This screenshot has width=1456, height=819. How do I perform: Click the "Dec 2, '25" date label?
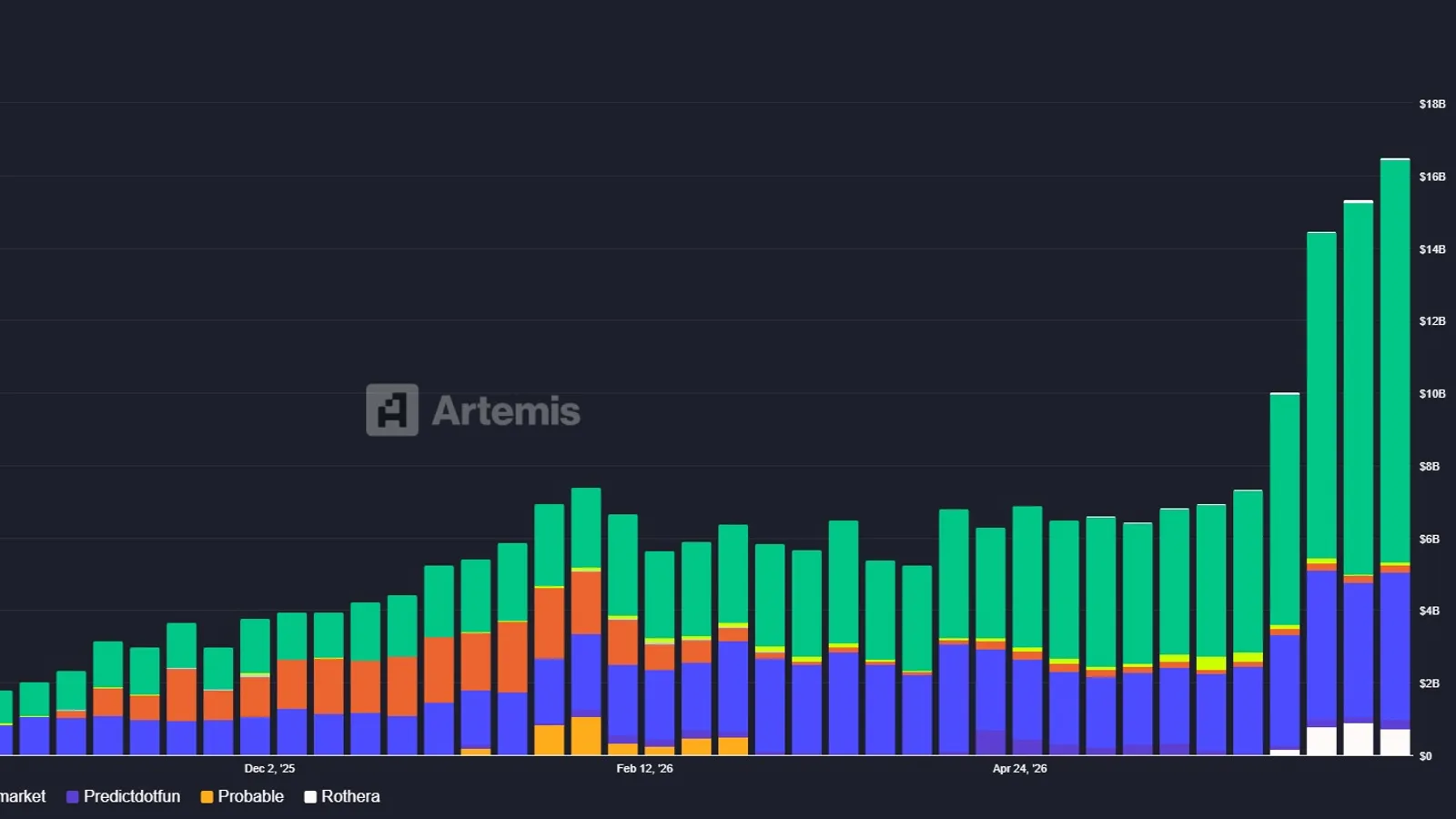(269, 769)
